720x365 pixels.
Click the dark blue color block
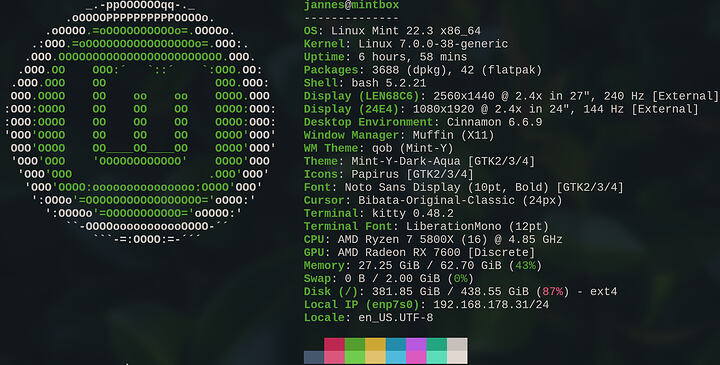[x=396, y=344]
